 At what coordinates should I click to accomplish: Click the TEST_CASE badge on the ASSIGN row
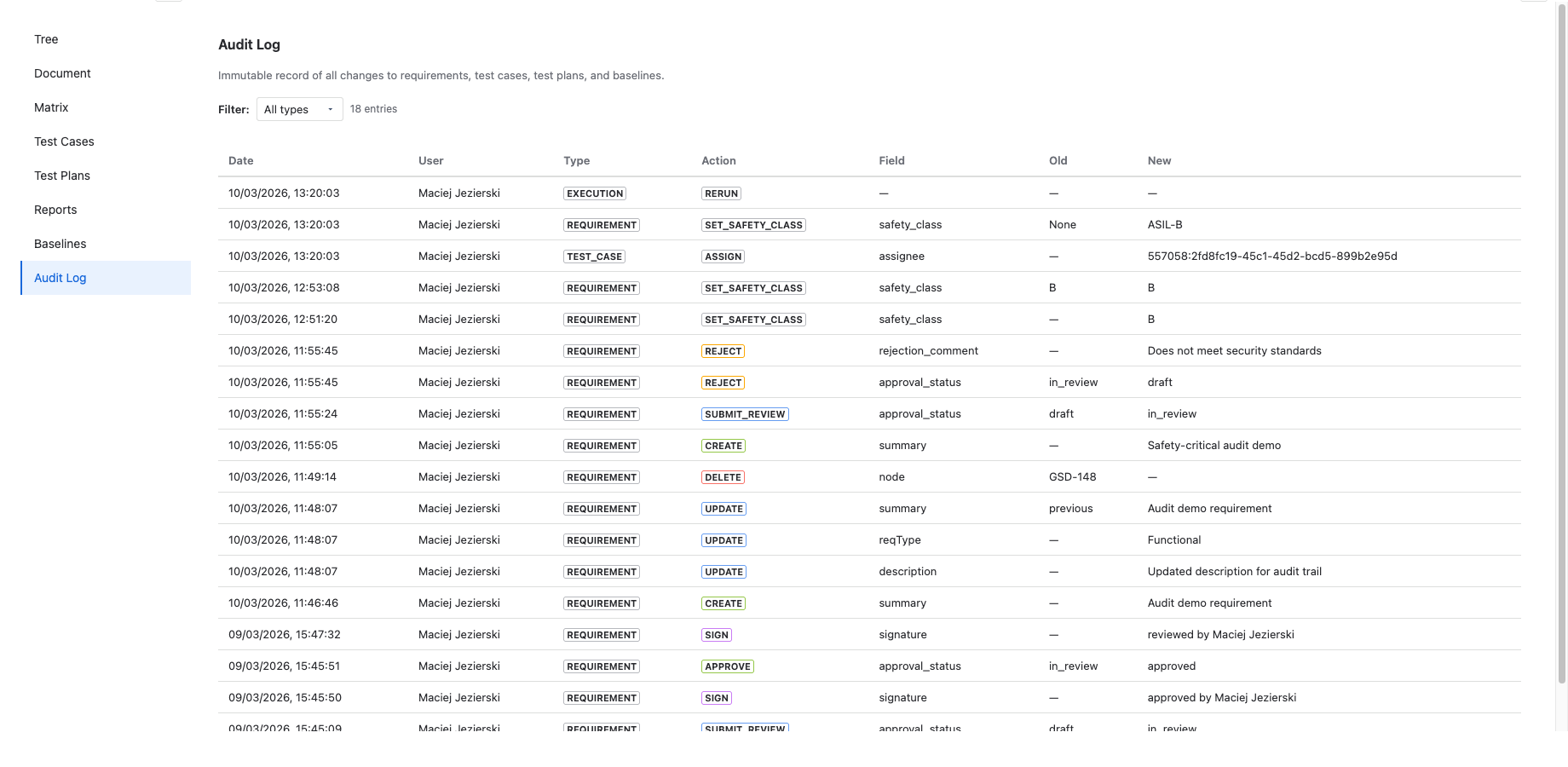click(x=594, y=256)
